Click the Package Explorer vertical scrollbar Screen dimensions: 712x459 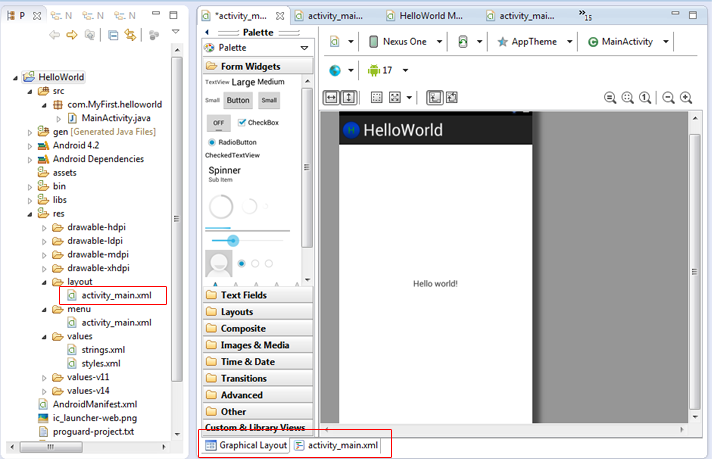[x=177, y=218]
